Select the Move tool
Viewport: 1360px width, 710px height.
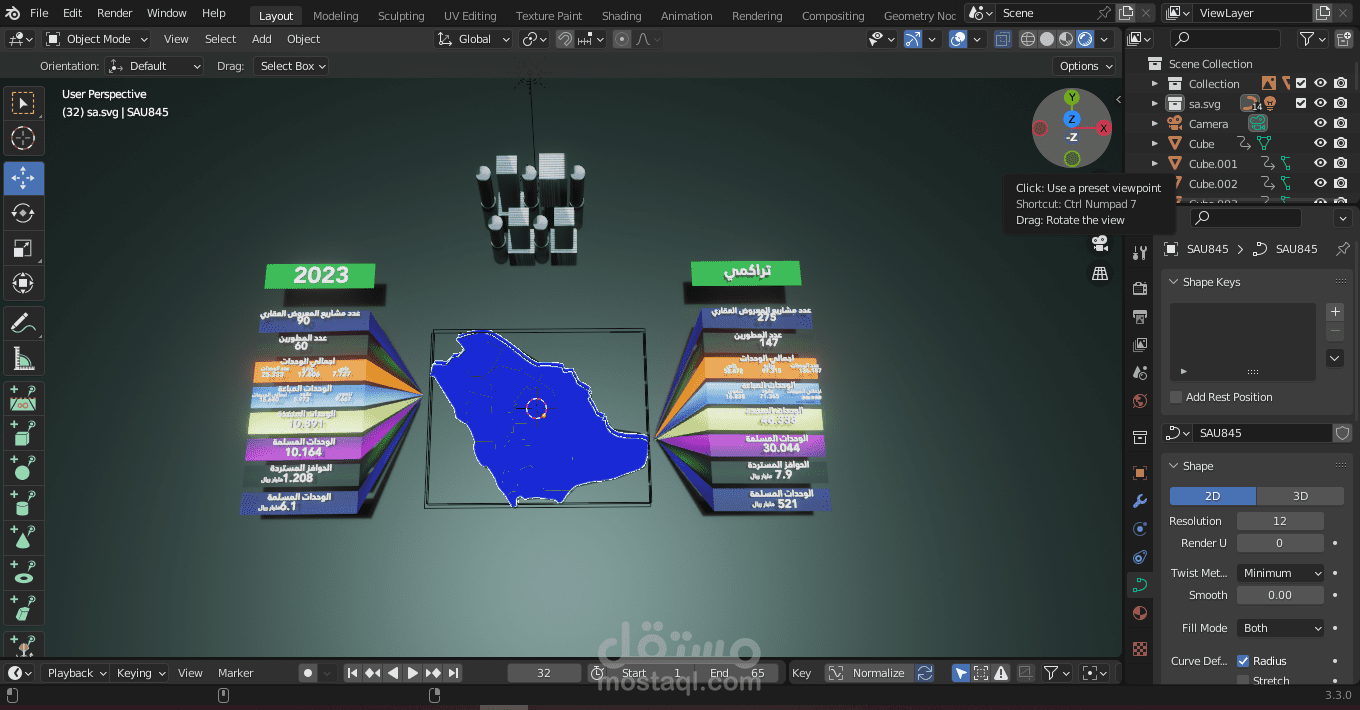24,176
